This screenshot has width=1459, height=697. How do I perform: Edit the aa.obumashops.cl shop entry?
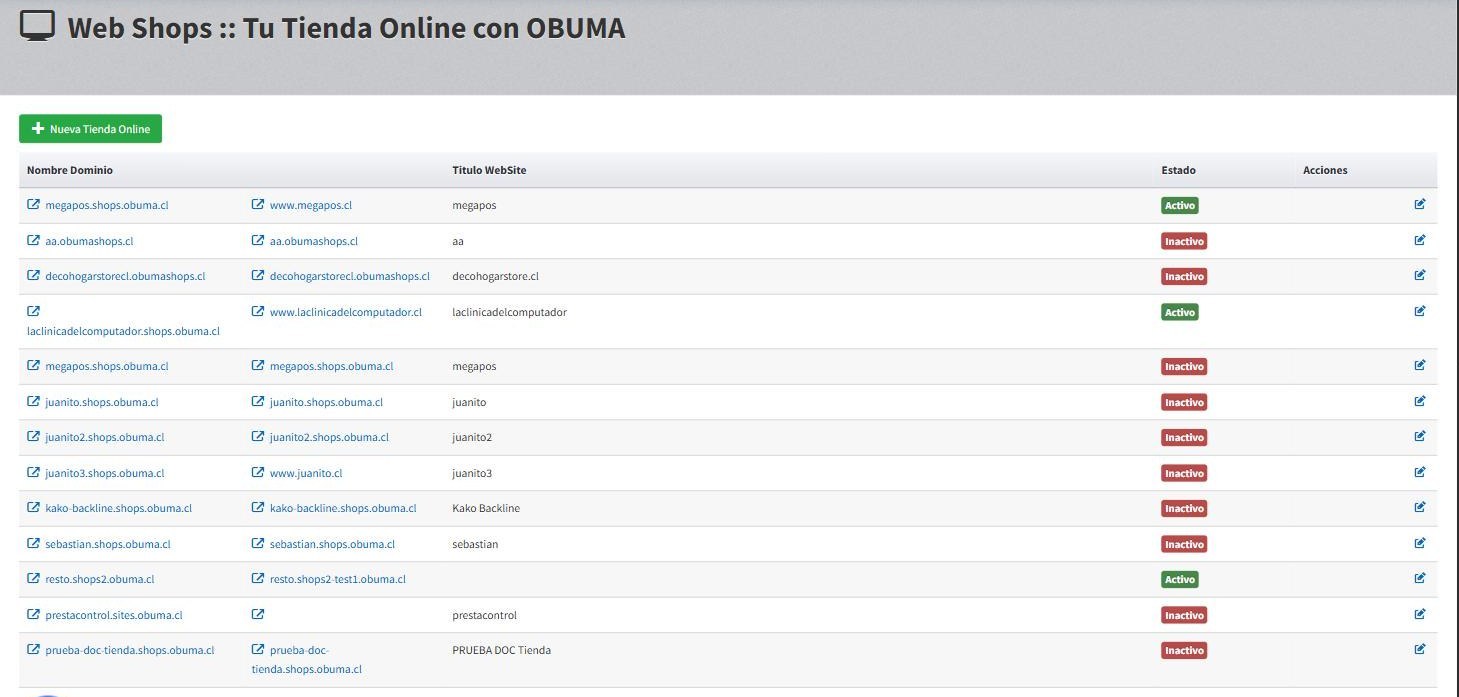(1420, 240)
